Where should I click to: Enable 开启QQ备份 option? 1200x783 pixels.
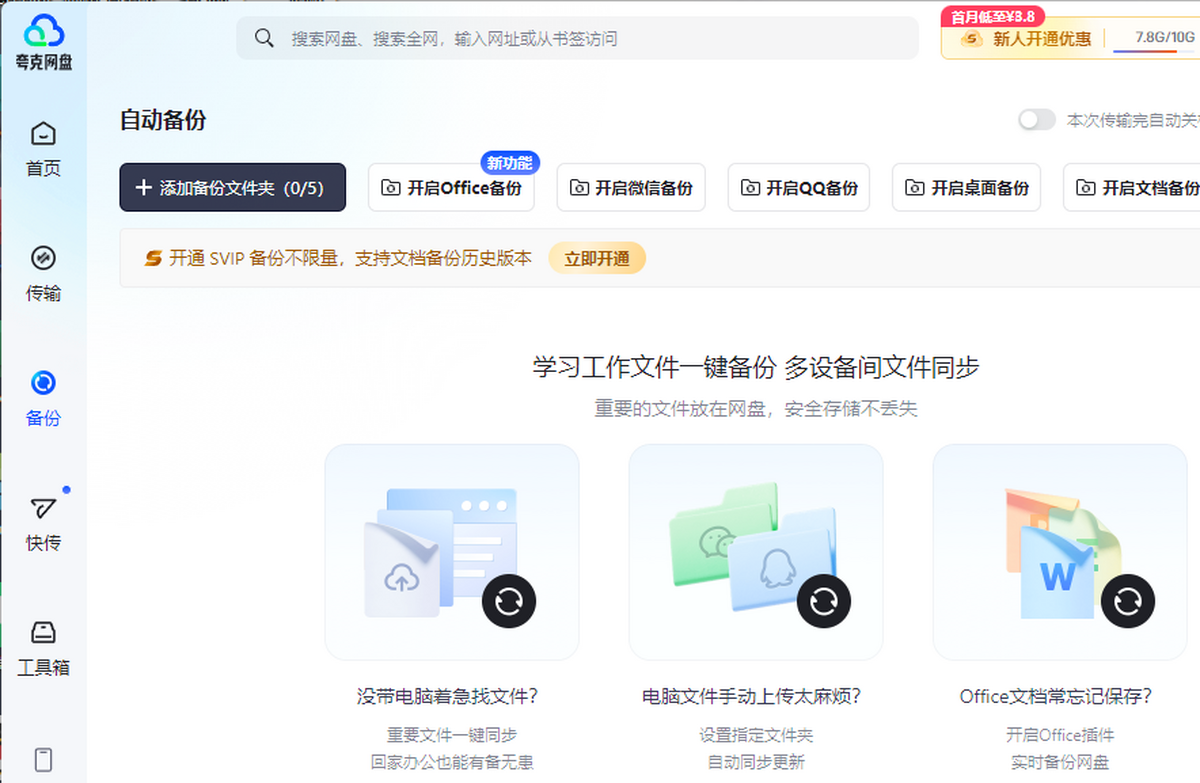click(798, 188)
